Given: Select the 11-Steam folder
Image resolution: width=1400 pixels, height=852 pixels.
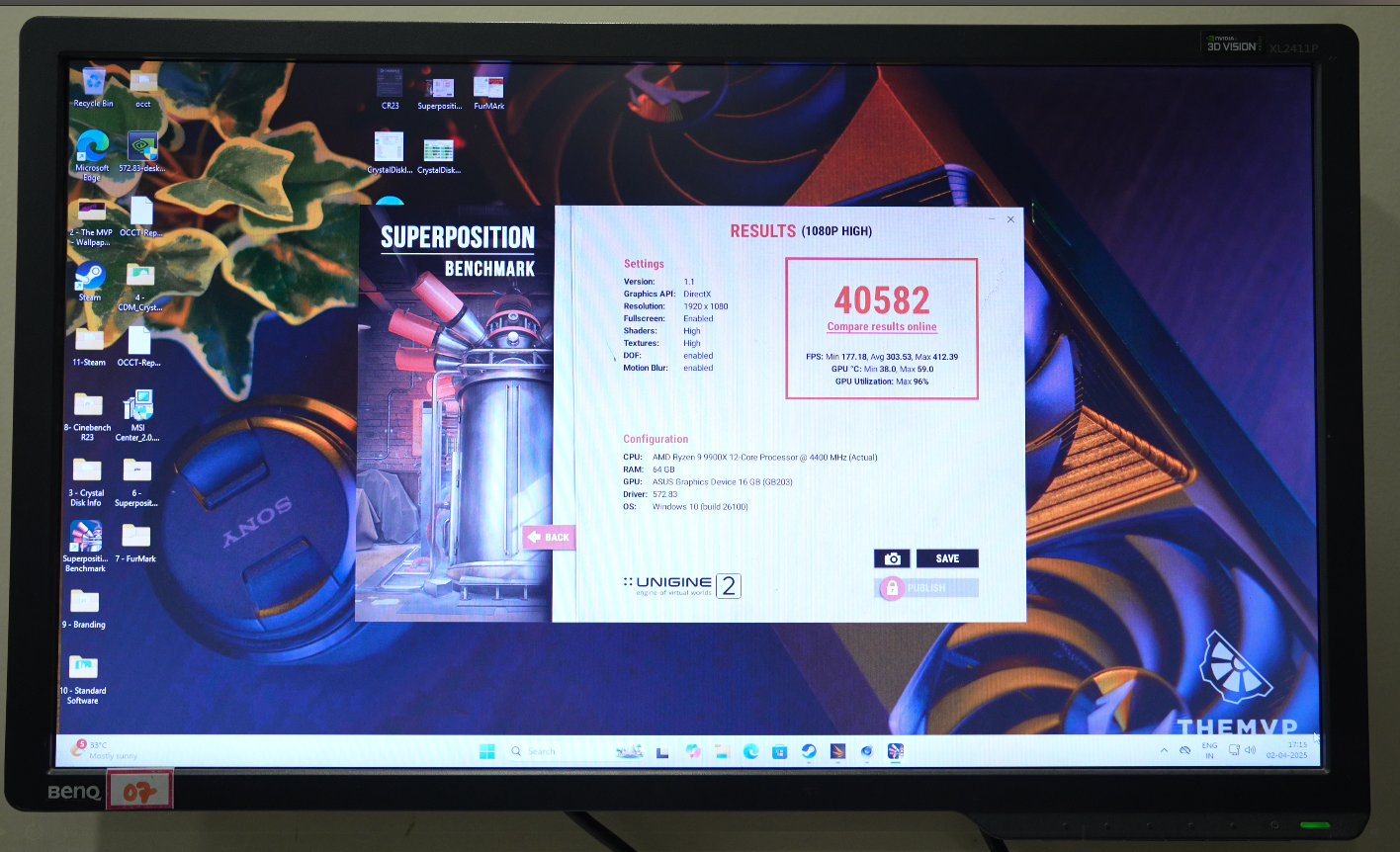Looking at the screenshot, I should [89, 347].
